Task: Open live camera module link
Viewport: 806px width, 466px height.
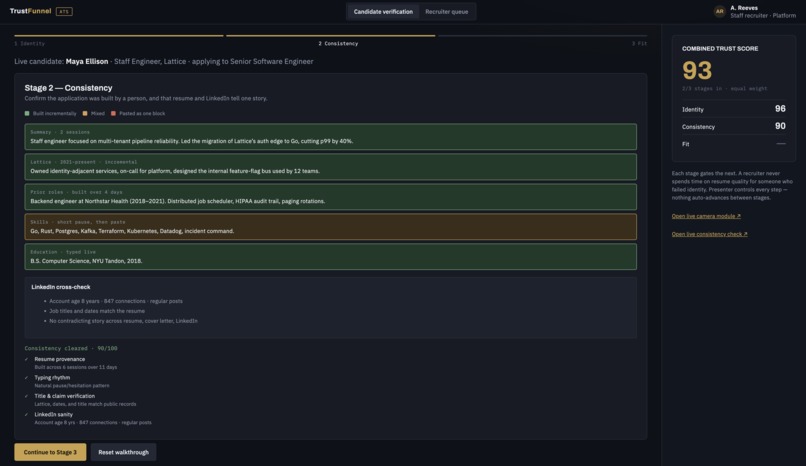Action: [x=706, y=216]
